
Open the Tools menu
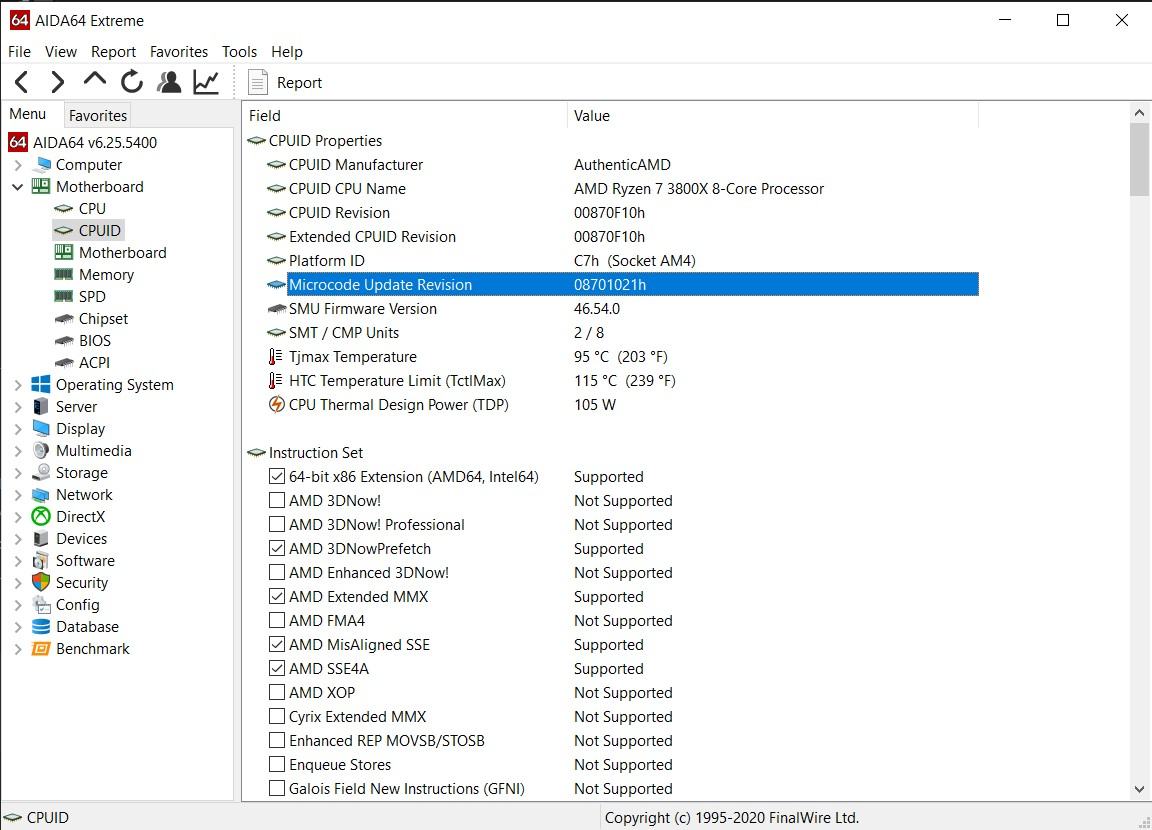tap(240, 51)
